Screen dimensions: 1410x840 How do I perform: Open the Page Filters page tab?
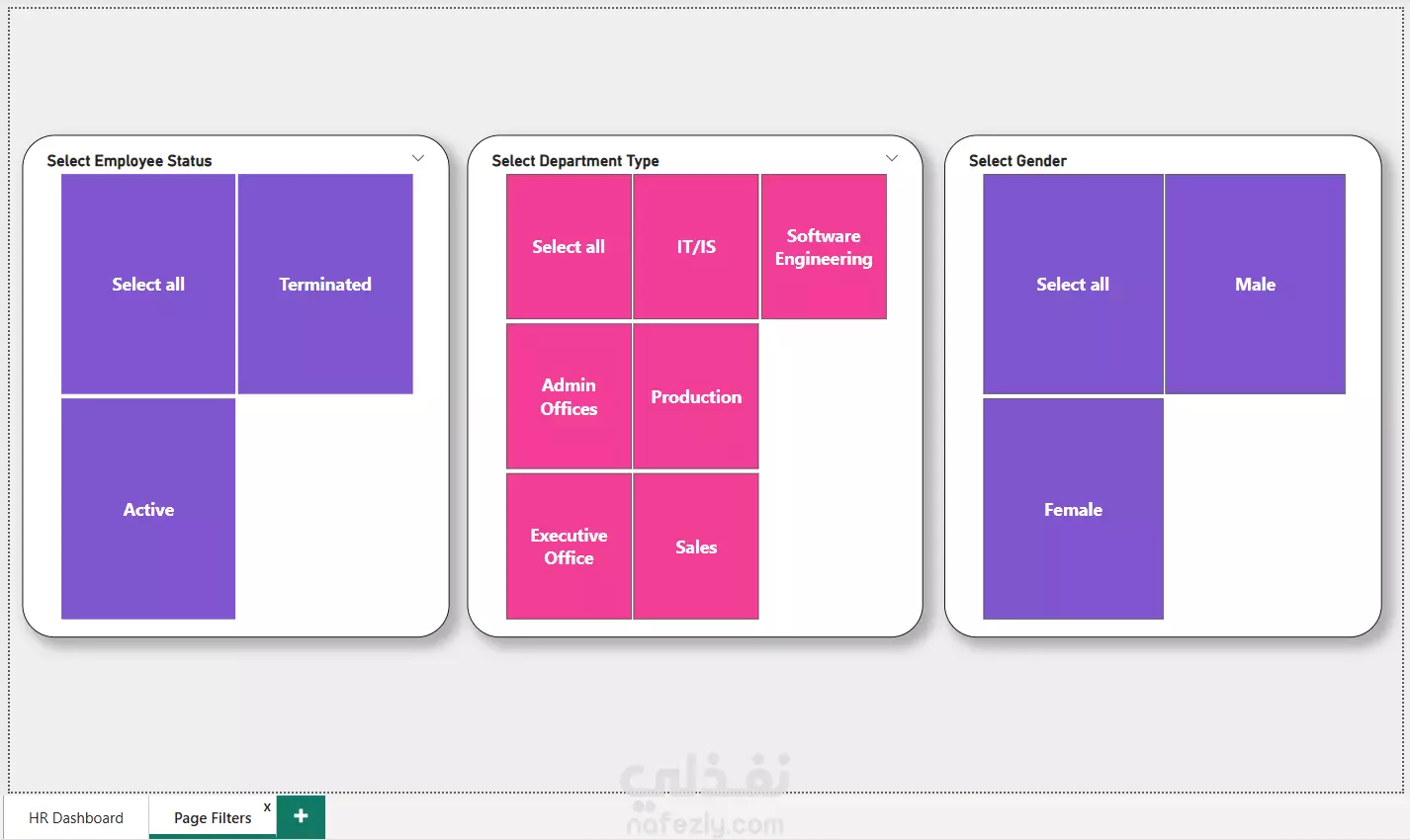(213, 817)
